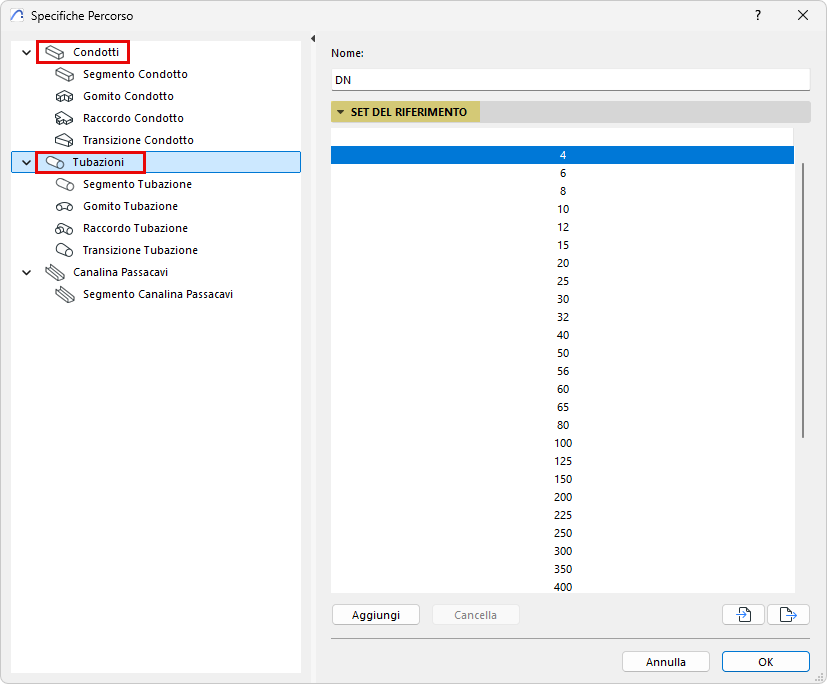The width and height of the screenshot is (827, 684).
Task: Select value 25 in the list
Action: coord(562,281)
